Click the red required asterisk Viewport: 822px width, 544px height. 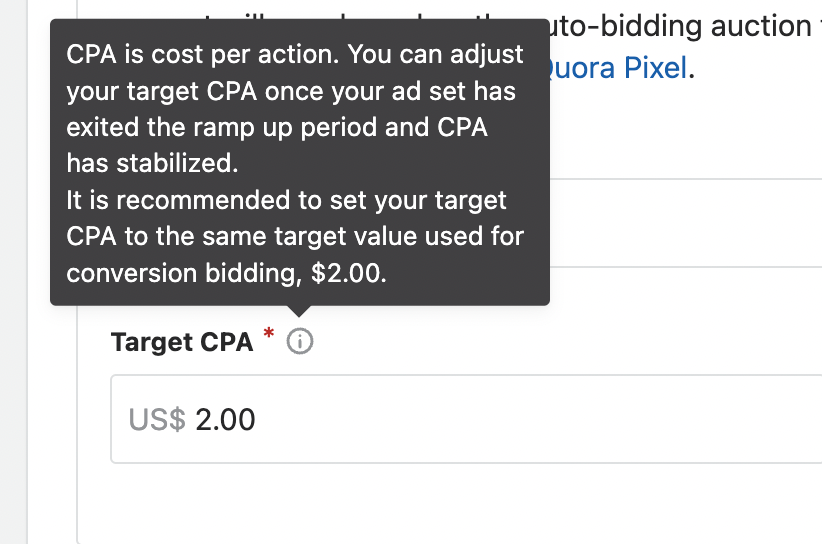click(x=269, y=334)
